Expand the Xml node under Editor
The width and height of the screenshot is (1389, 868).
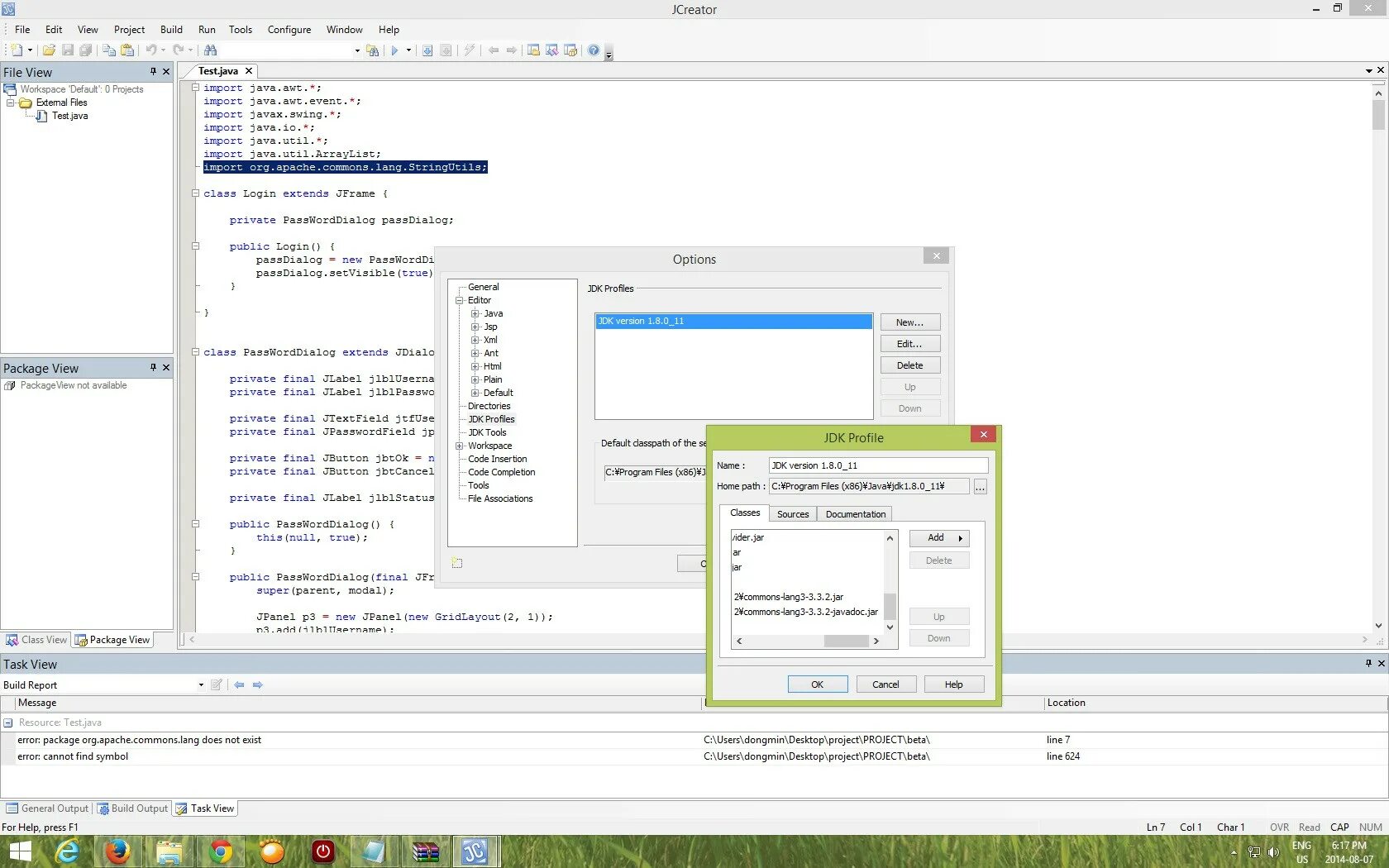[x=475, y=340]
